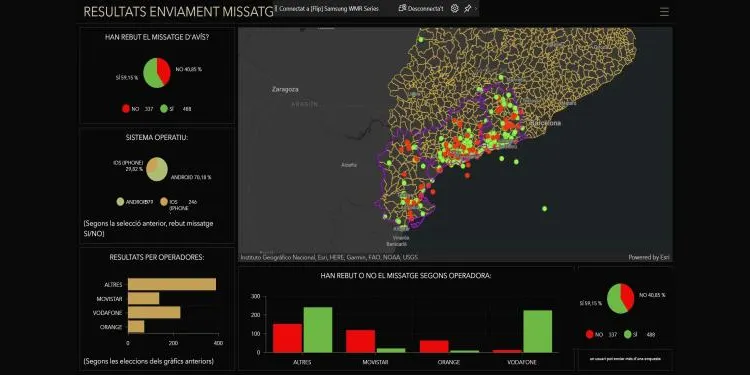Viewport: 750px width, 375px height.
Task: Select red ORANGE bar in Segons Operadora chart
Action: tap(434, 346)
